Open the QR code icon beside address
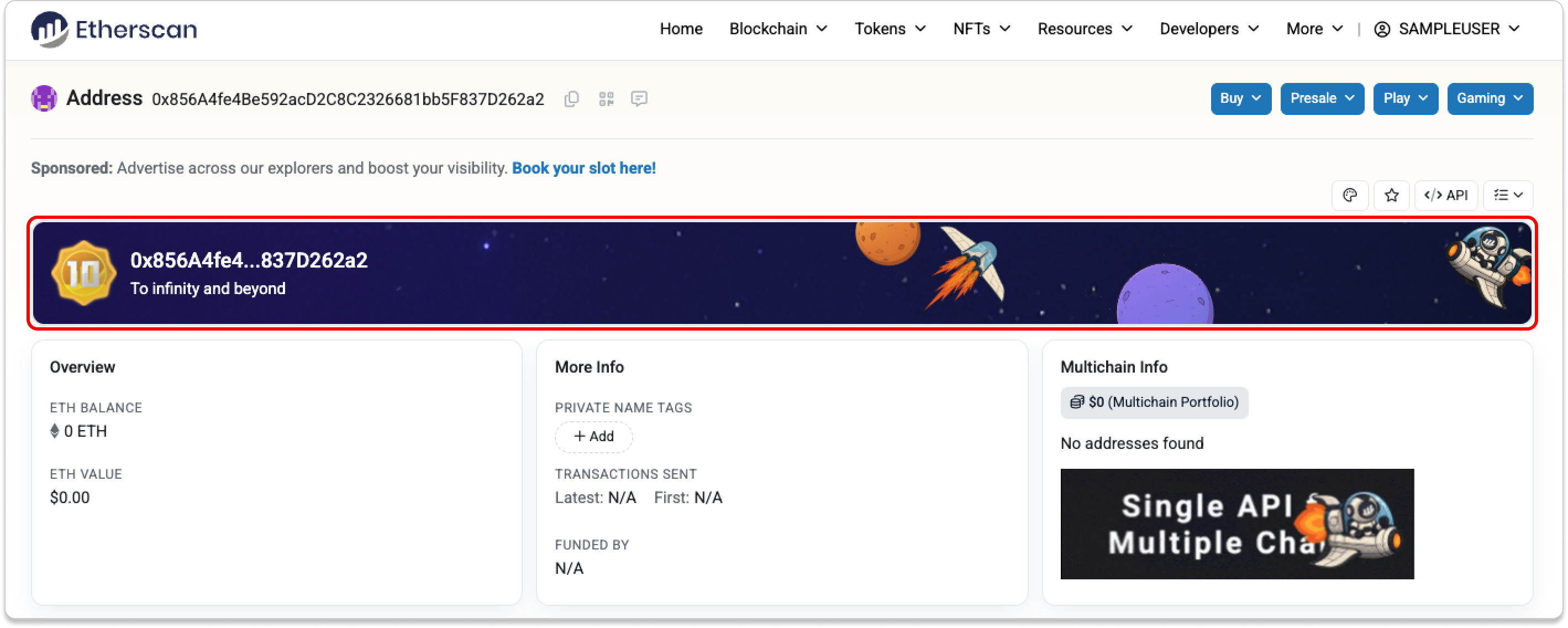The width and height of the screenshot is (1568, 628). 606,98
